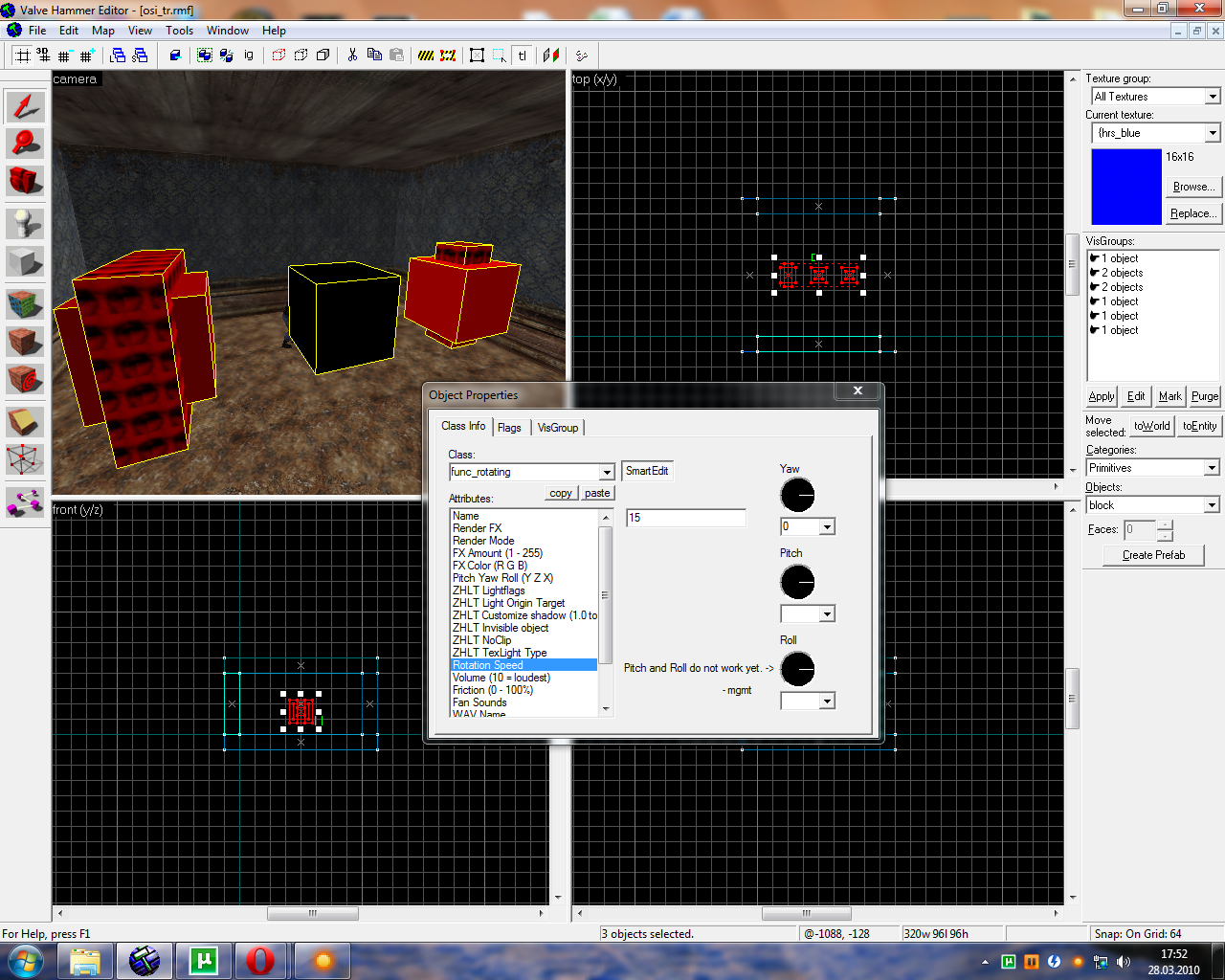This screenshot has width=1225, height=980.
Task: Toggle 3D grid in toolbar
Action: click(43, 56)
